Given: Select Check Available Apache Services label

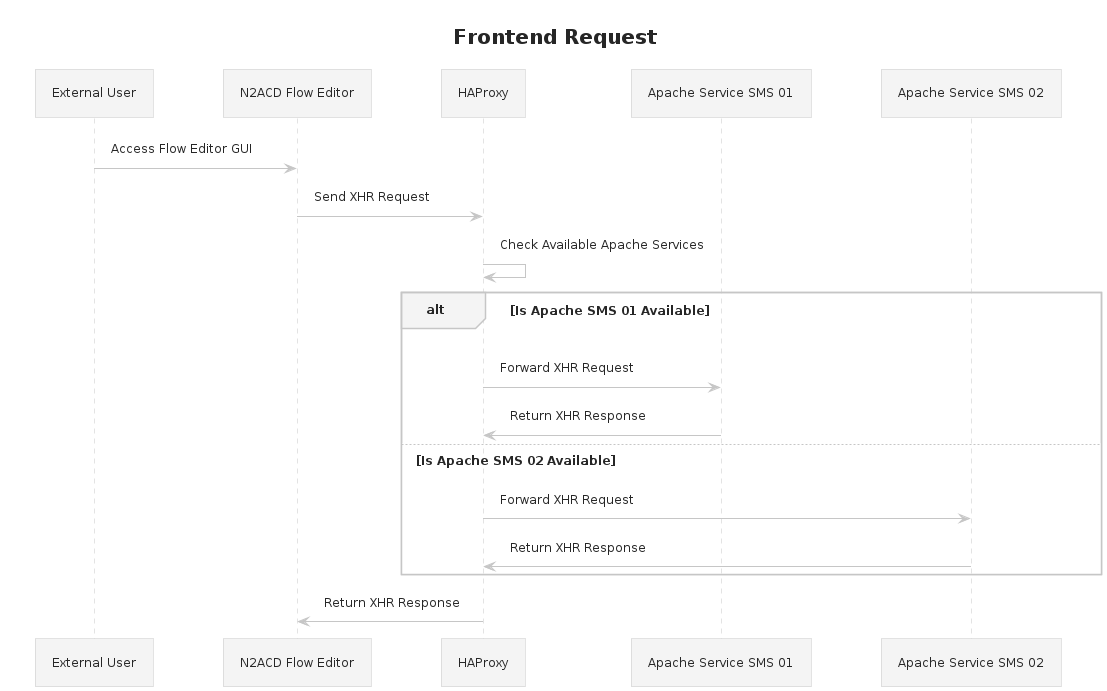Looking at the screenshot, I should coord(601,245).
